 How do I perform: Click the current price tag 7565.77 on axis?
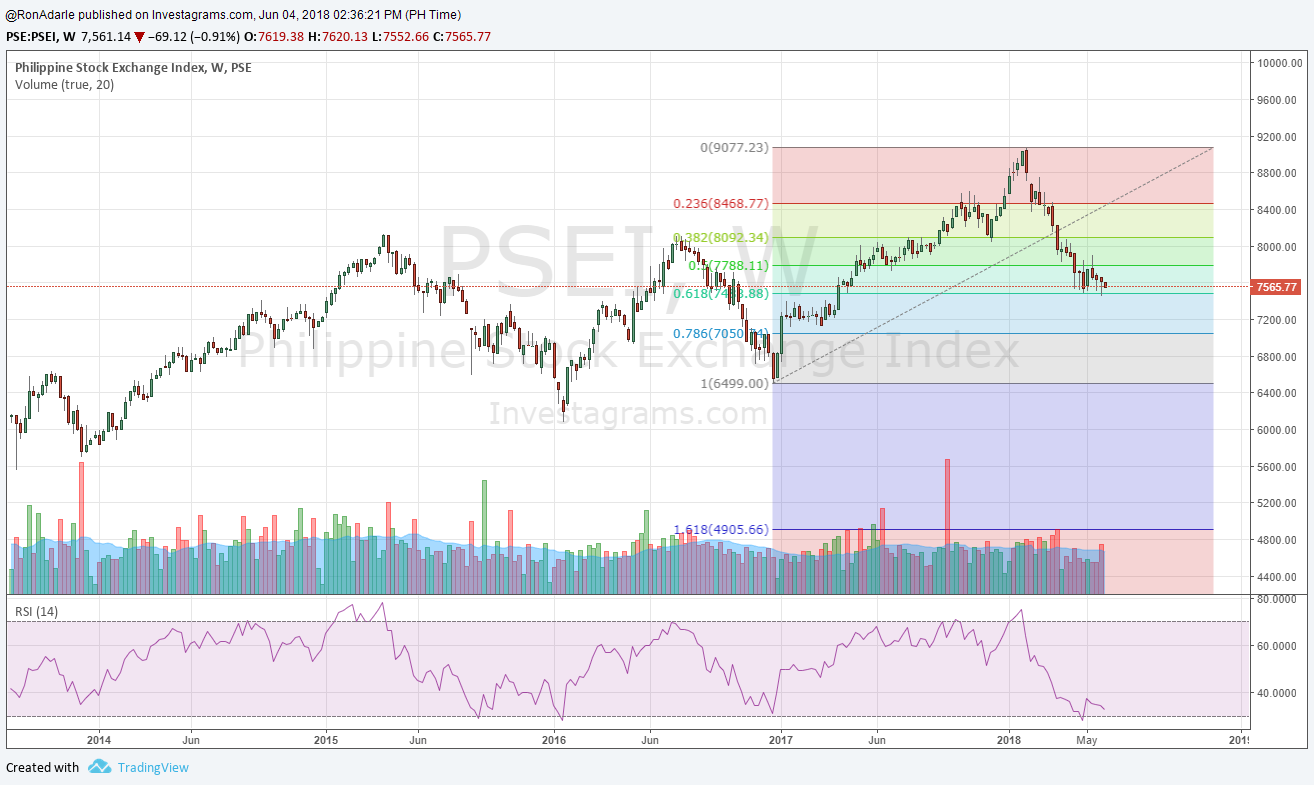point(1276,287)
